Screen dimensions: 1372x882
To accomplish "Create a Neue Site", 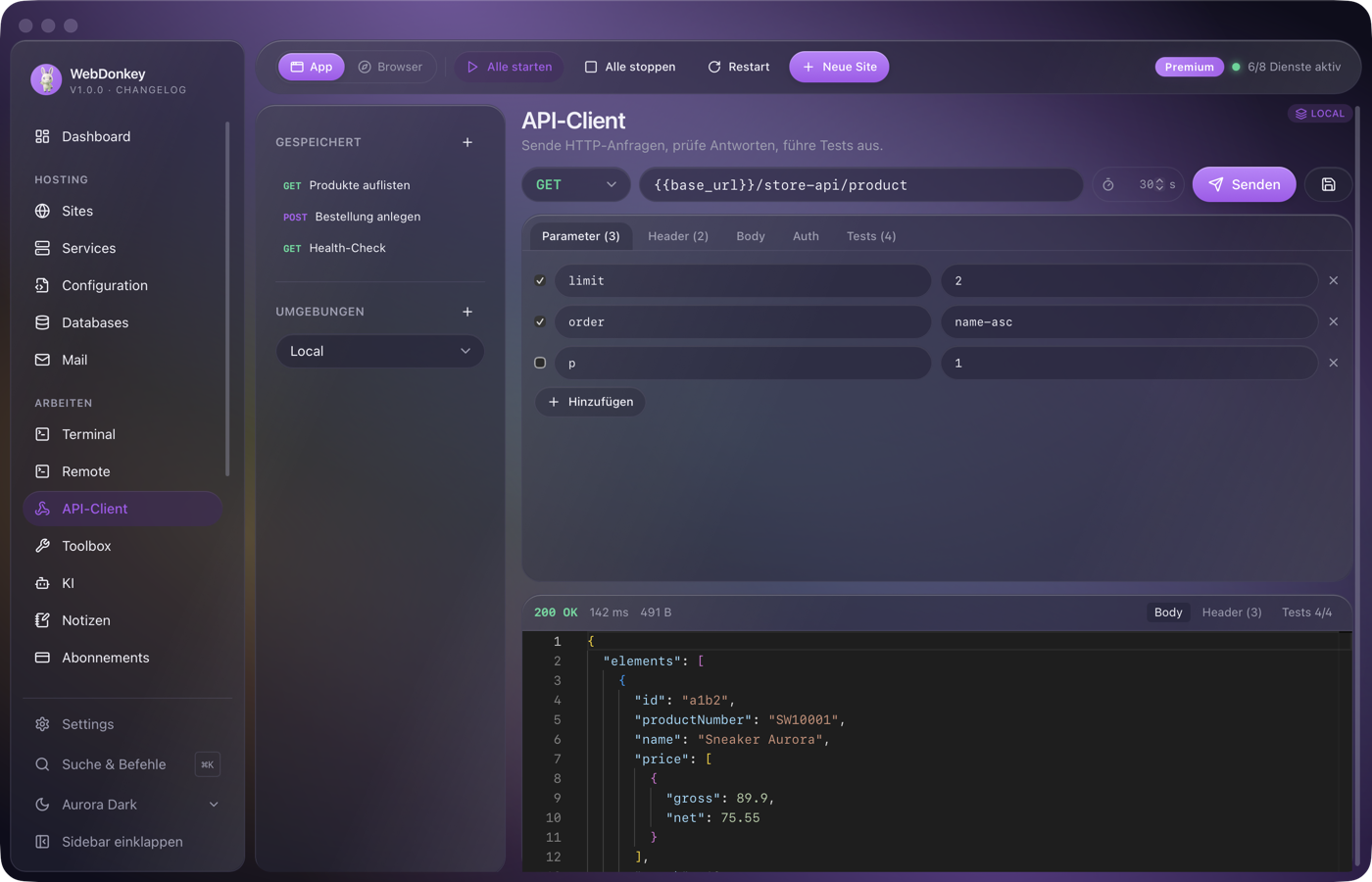I will click(x=840, y=67).
